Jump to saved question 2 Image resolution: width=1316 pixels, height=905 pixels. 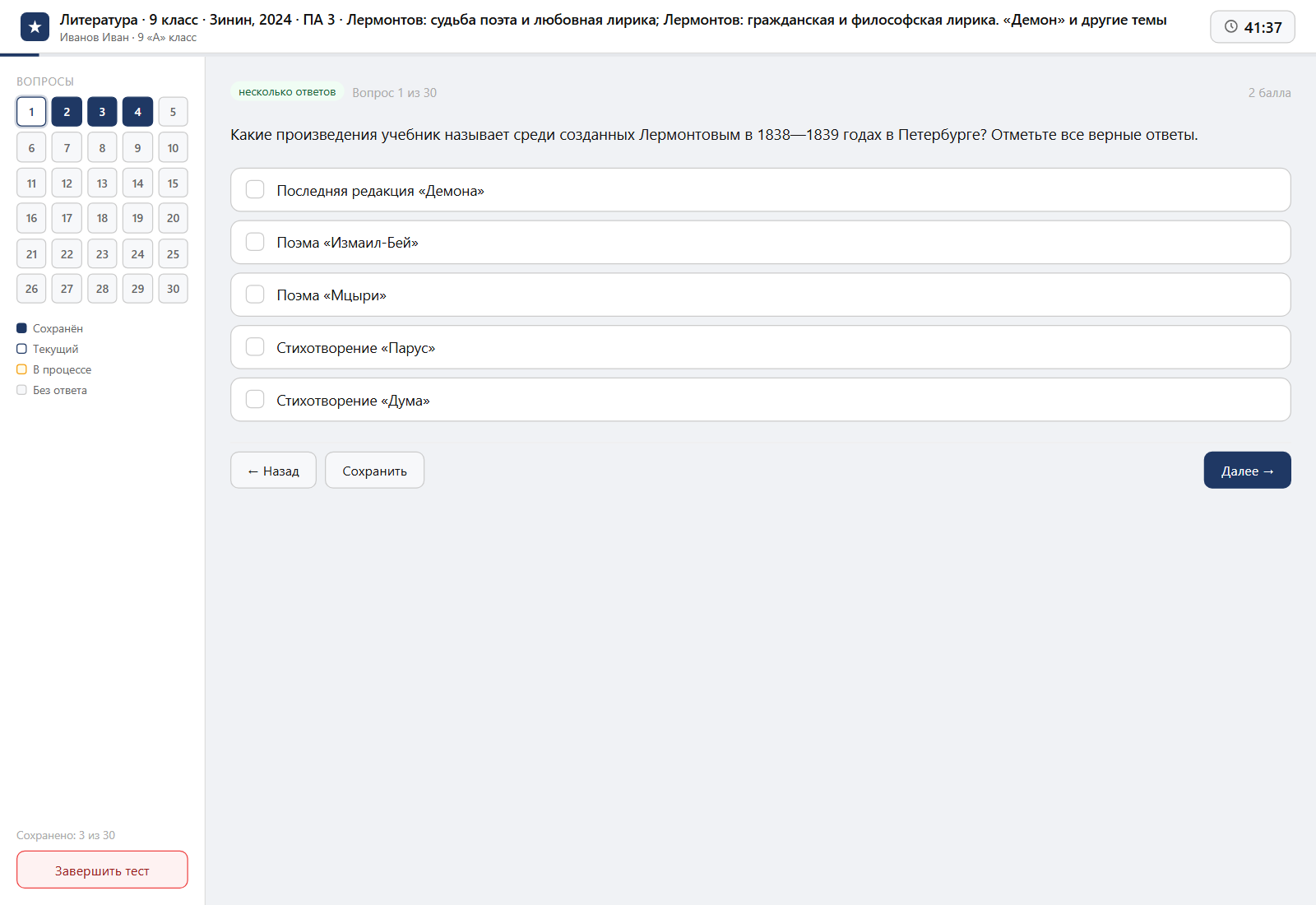pyautogui.click(x=67, y=112)
